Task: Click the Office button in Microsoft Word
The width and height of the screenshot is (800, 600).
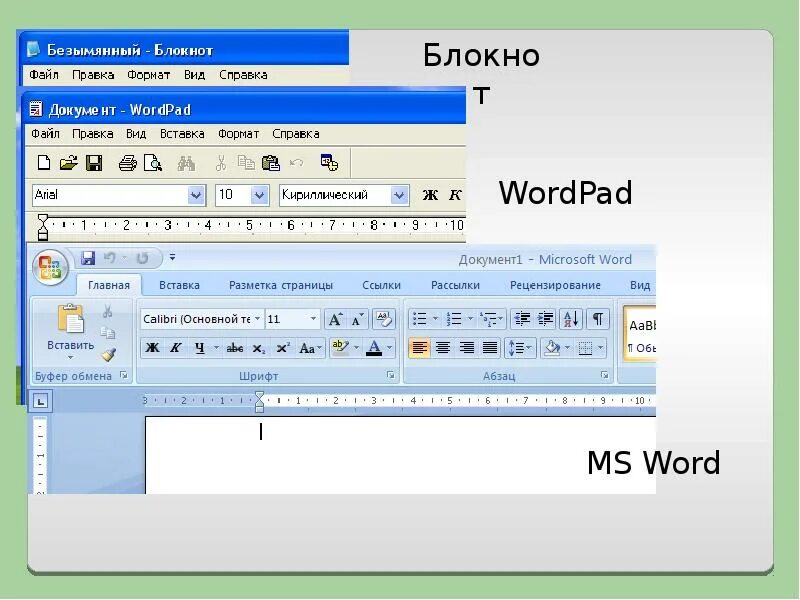Action: 50,267
